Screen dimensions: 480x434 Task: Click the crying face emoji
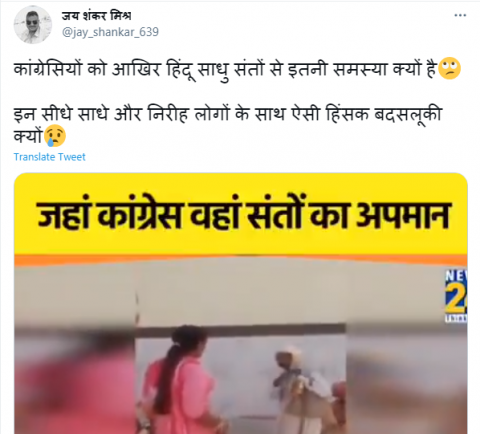pyautogui.click(x=55, y=136)
